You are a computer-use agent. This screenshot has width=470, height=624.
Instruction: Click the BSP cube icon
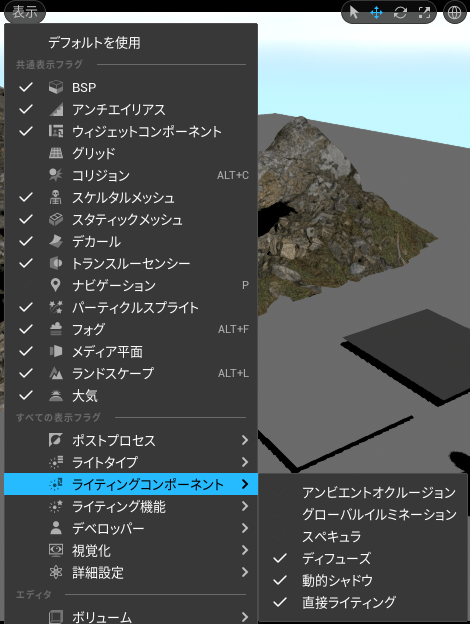tap(56, 87)
